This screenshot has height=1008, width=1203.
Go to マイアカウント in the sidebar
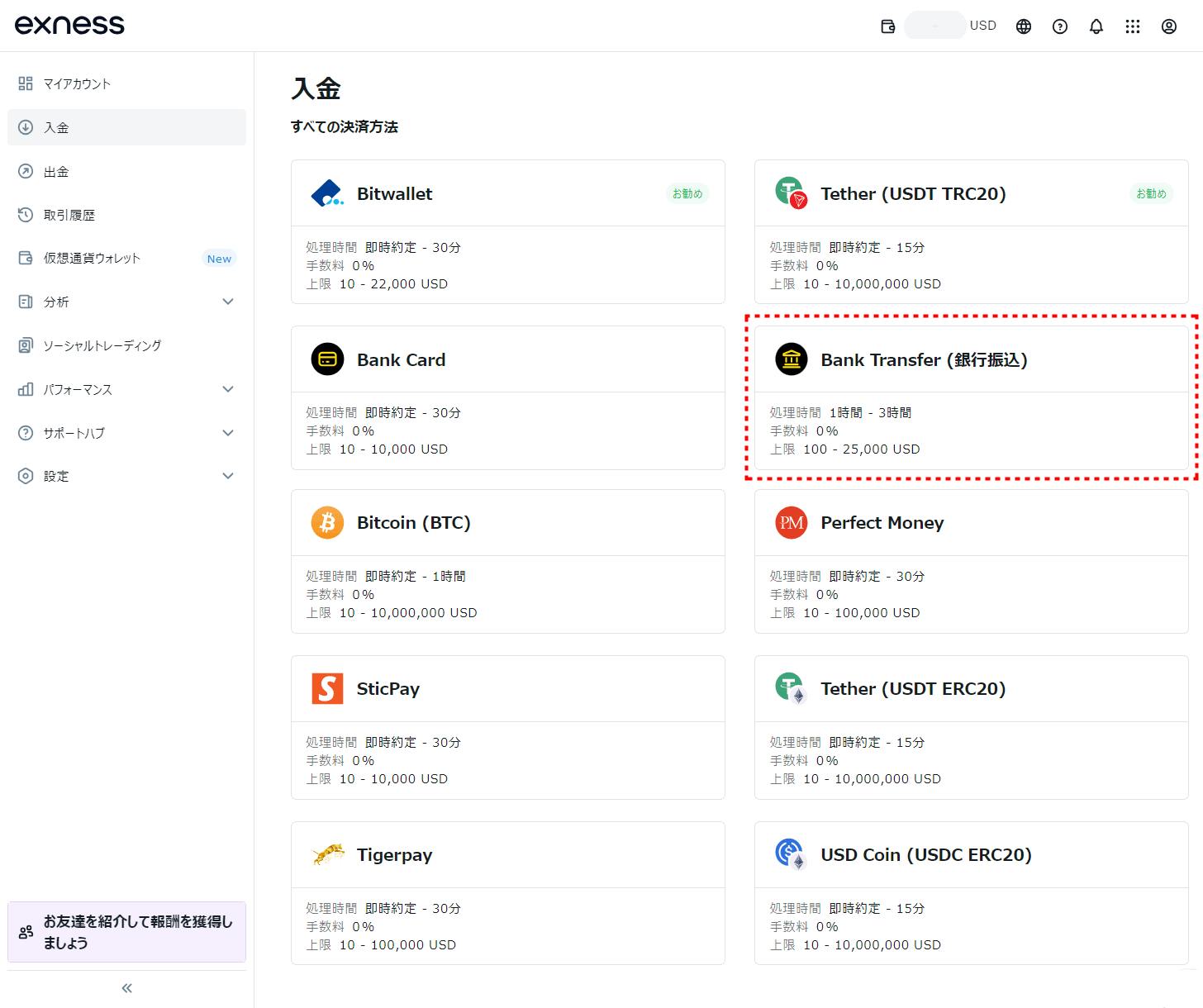[x=126, y=83]
